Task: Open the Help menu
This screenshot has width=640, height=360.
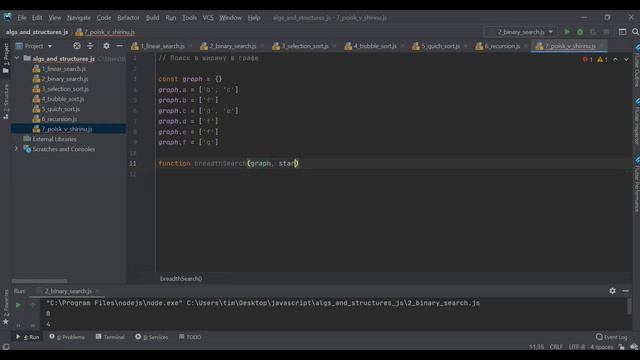Action: coord(254,18)
